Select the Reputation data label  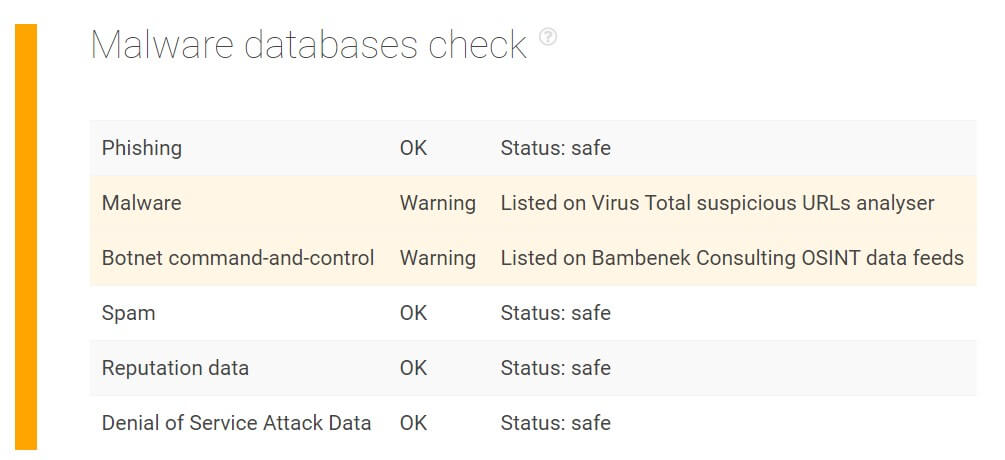coord(175,368)
